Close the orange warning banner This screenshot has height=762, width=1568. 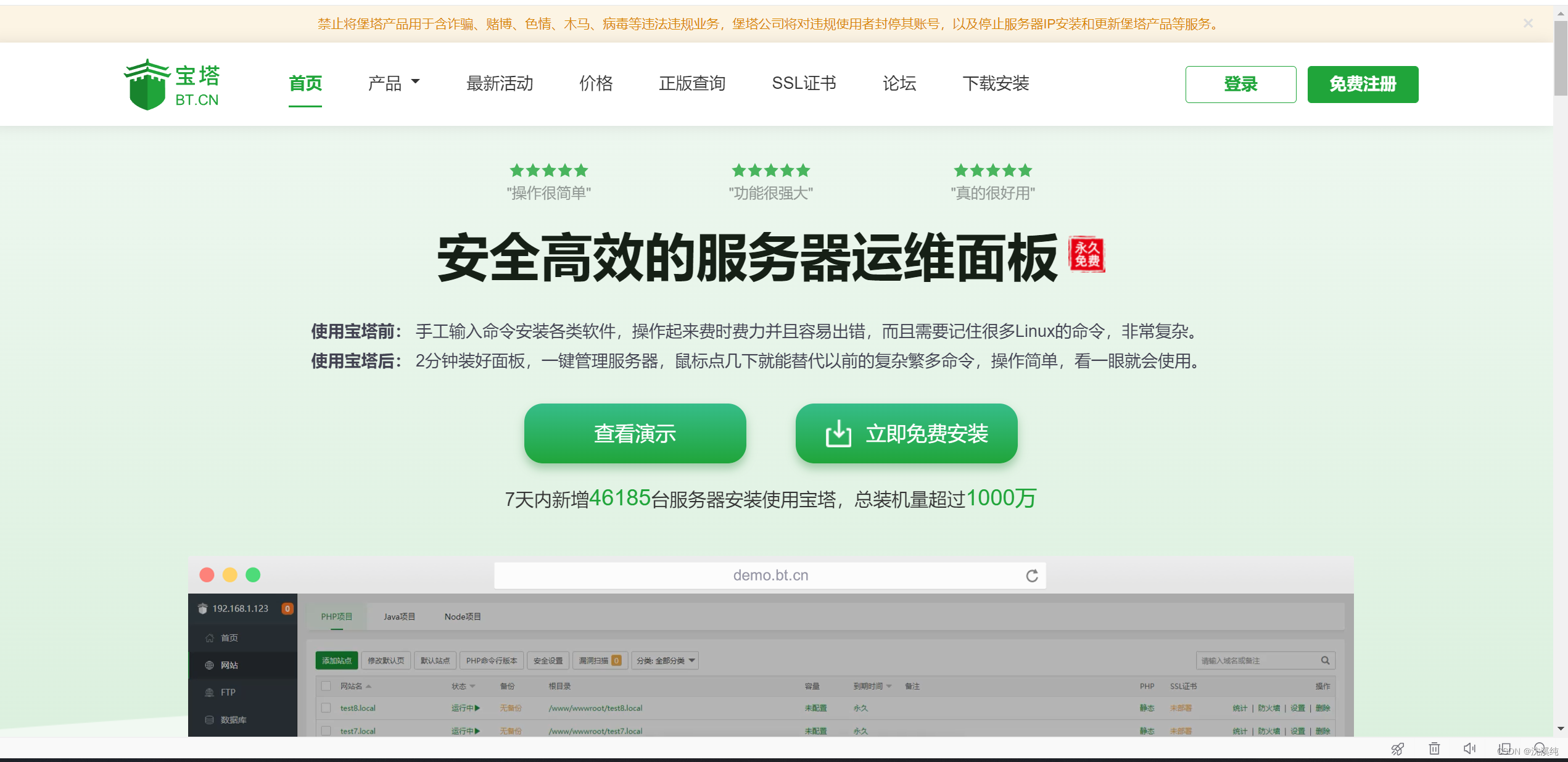pyautogui.click(x=1527, y=23)
